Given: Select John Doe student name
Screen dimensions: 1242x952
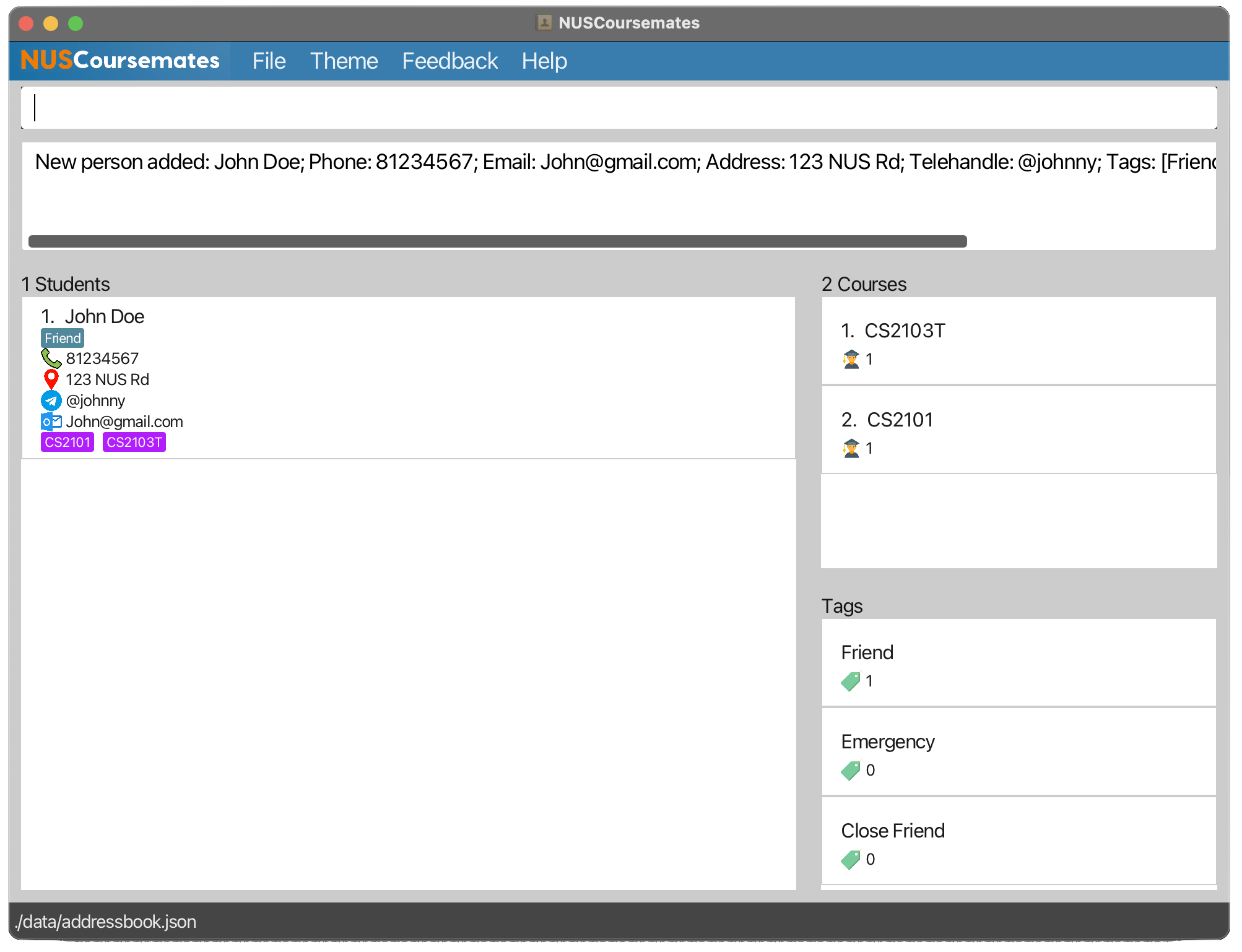Looking at the screenshot, I should 105,316.
